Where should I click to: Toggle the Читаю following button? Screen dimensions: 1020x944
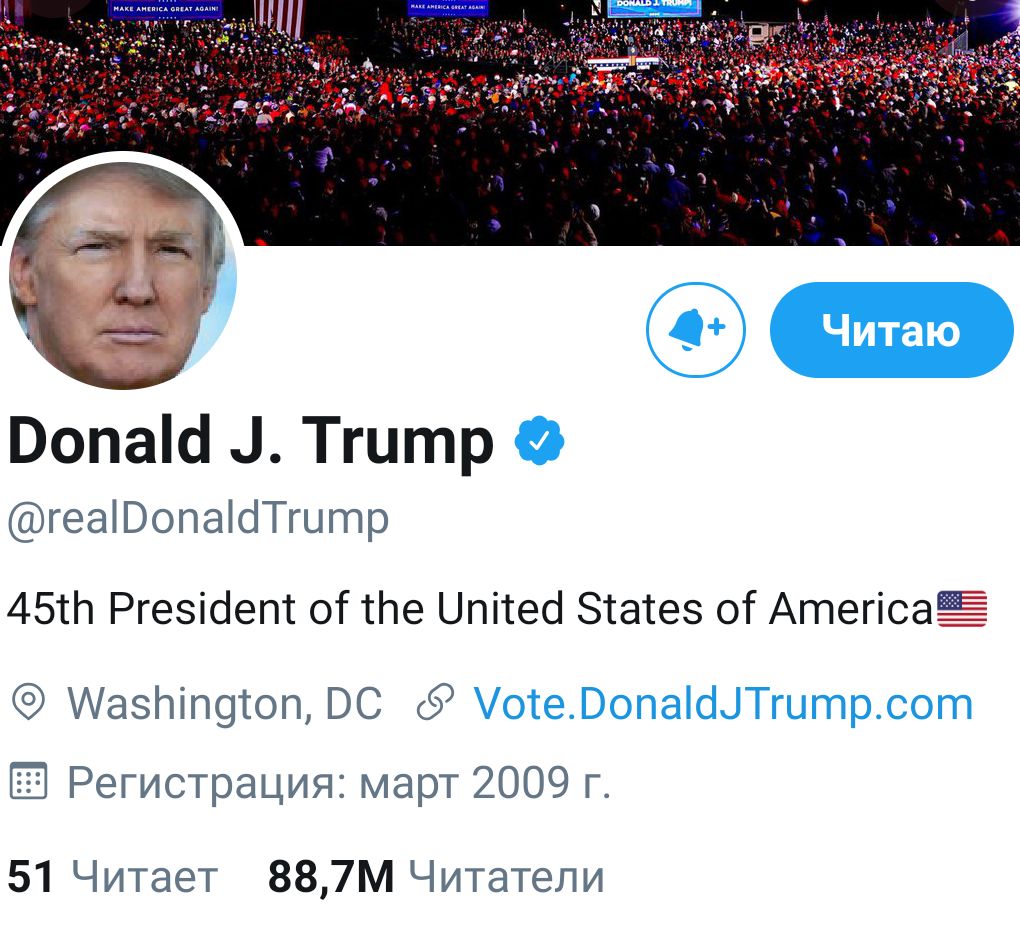[x=891, y=330]
